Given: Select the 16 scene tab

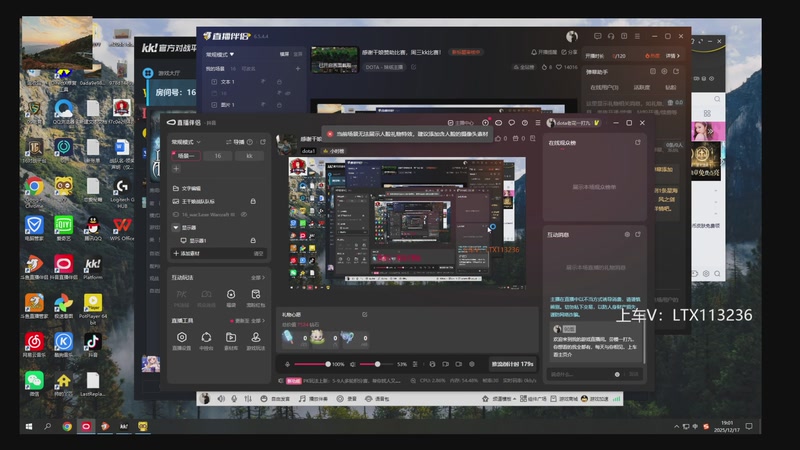Looking at the screenshot, I should pos(218,156).
